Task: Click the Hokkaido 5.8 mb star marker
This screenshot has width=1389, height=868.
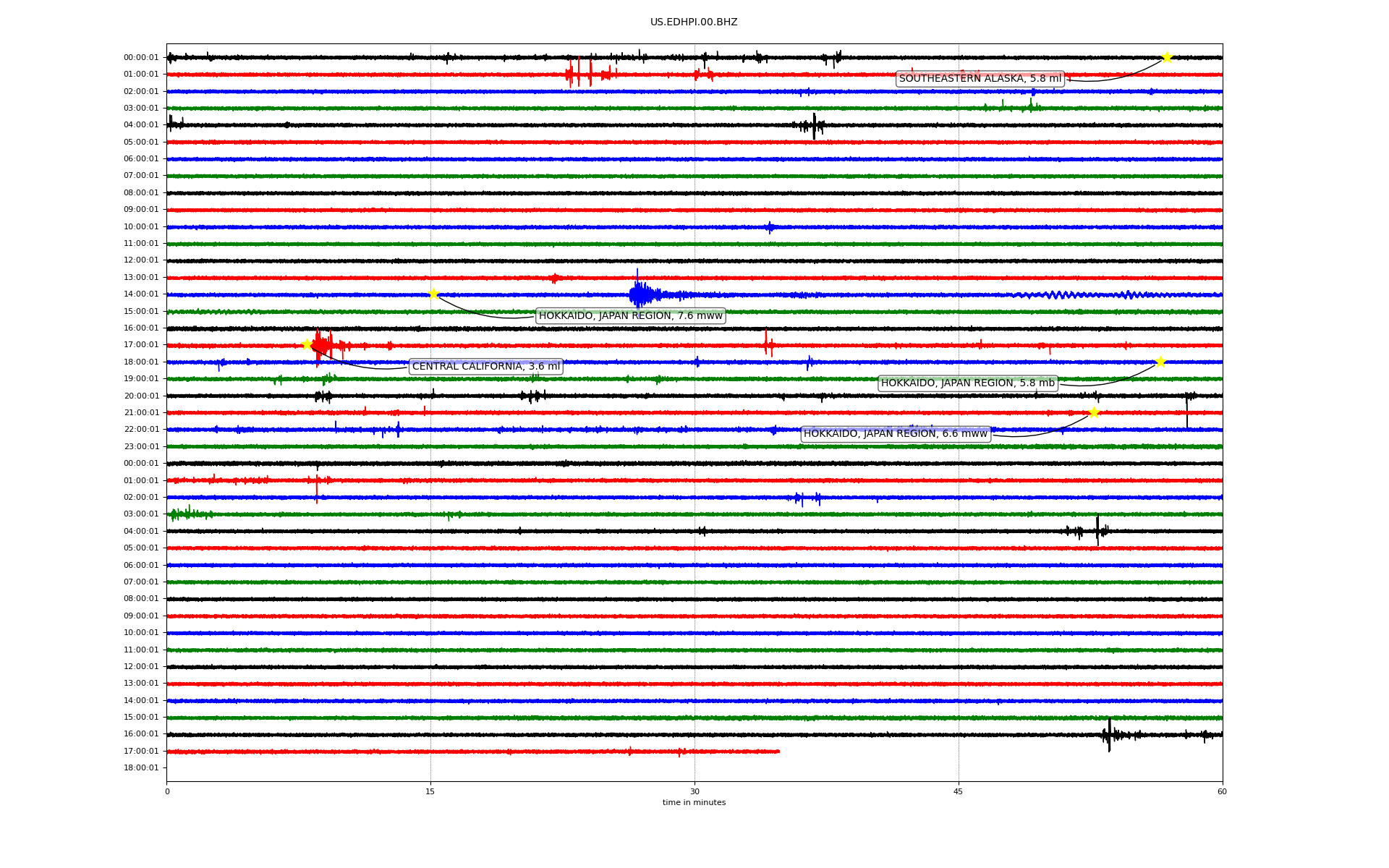Action: point(1160,362)
